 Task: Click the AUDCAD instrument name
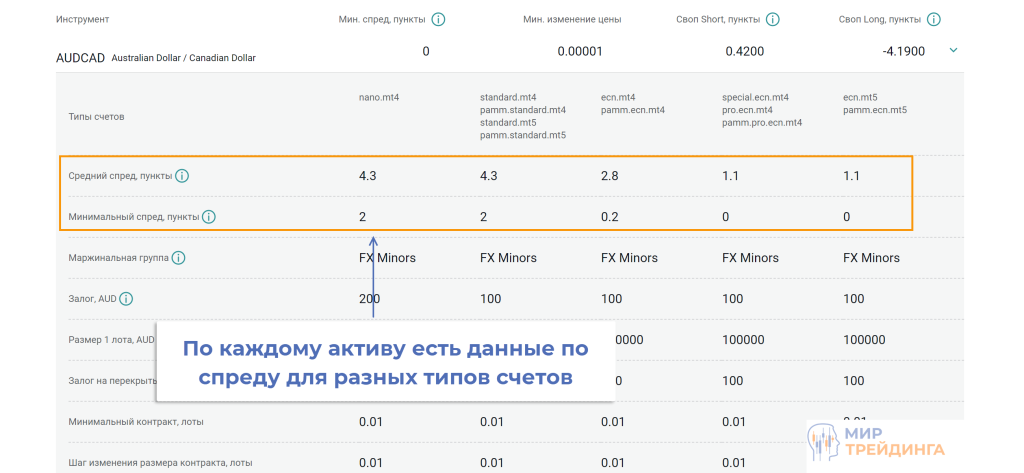pos(80,58)
